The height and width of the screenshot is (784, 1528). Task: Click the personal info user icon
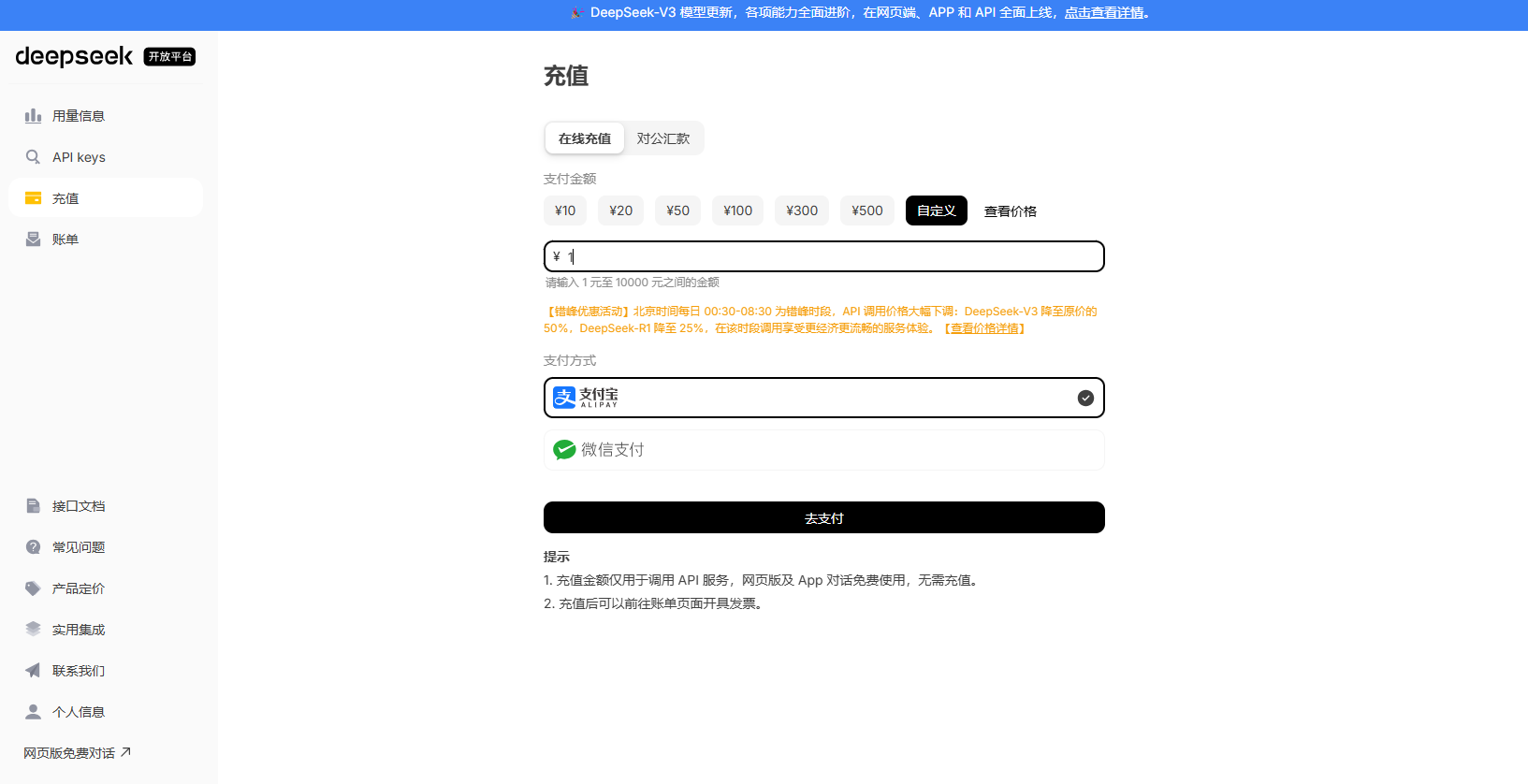33,712
